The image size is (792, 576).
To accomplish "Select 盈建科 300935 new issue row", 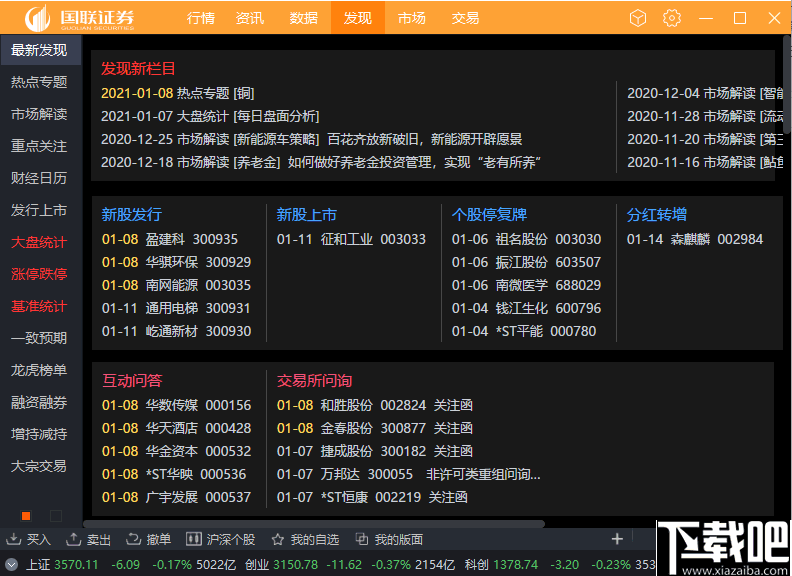I will click(170, 239).
